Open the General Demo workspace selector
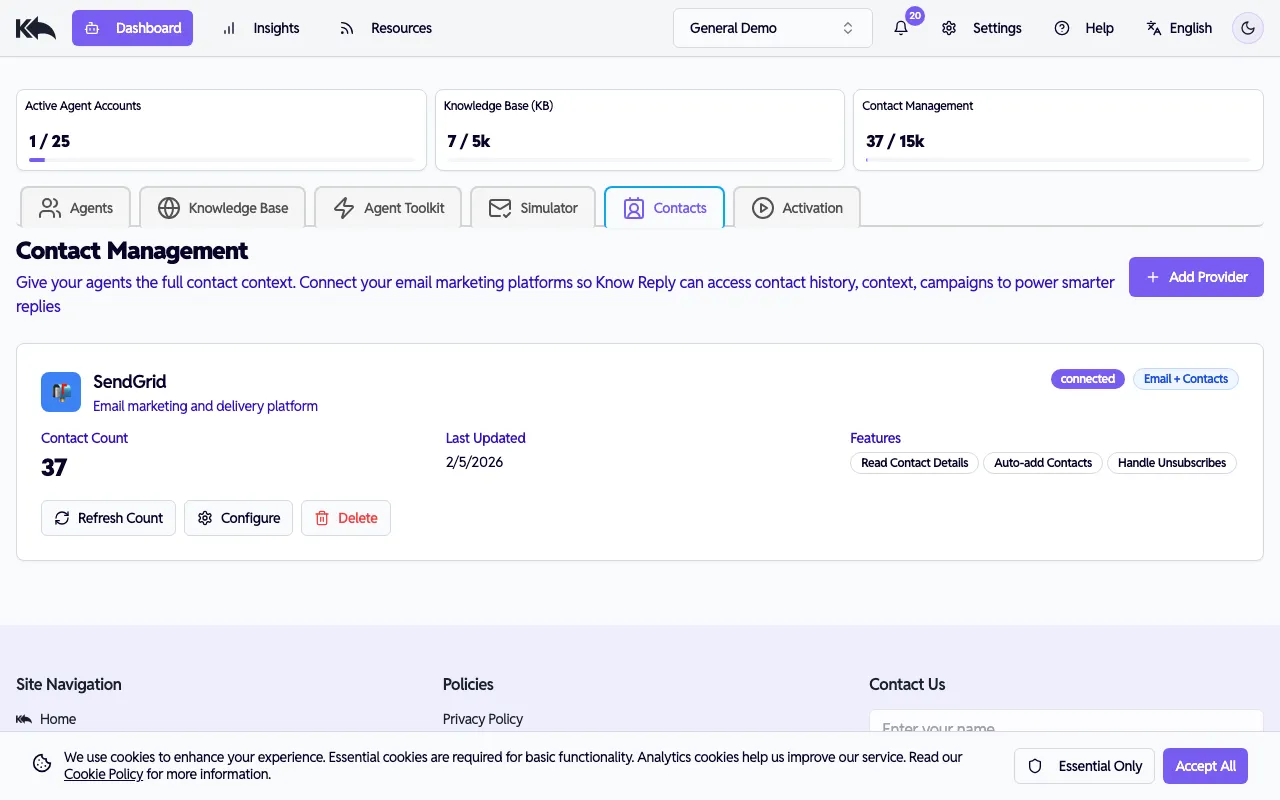Screen dimensions: 1280x800 [772, 28]
